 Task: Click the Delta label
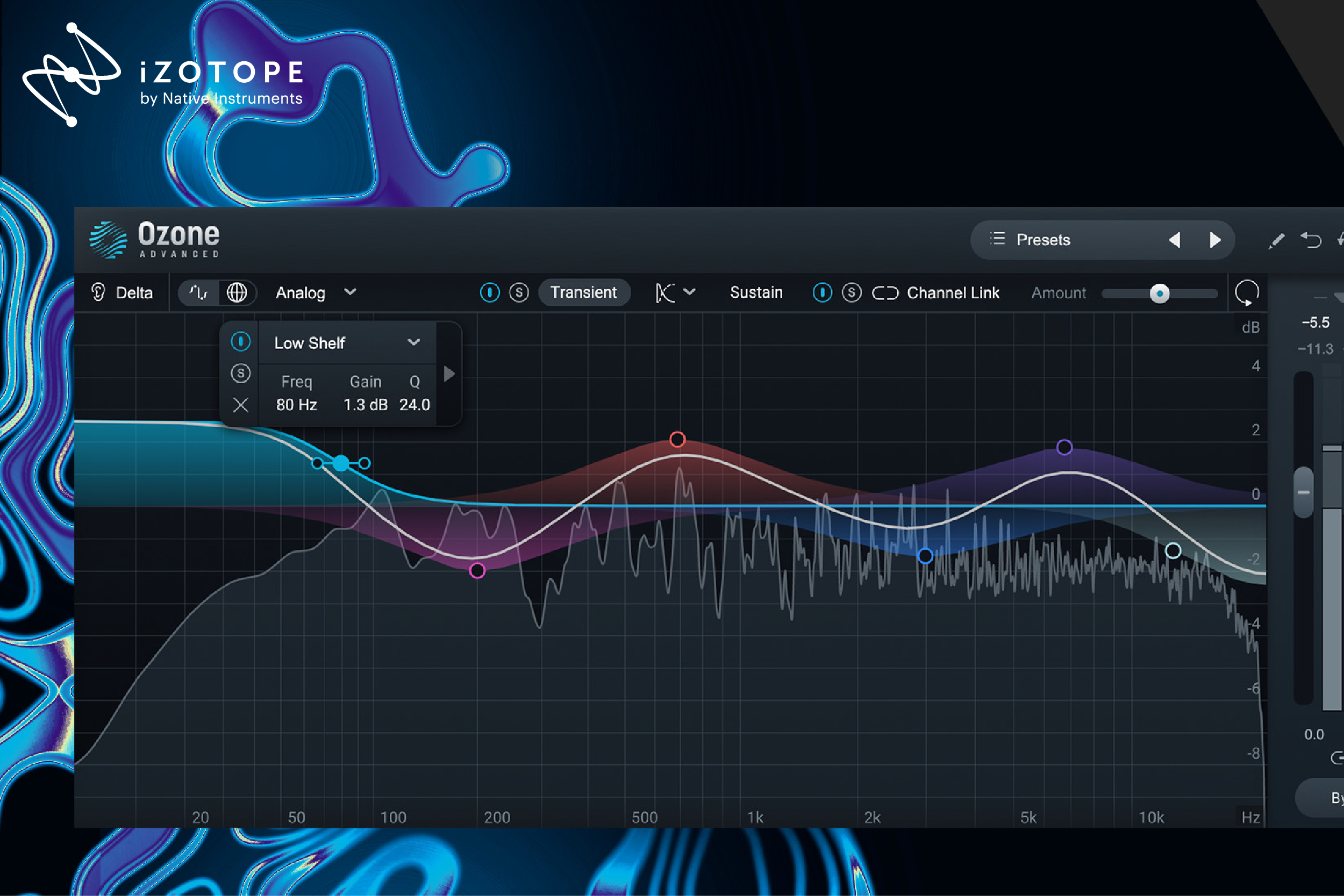click(134, 292)
